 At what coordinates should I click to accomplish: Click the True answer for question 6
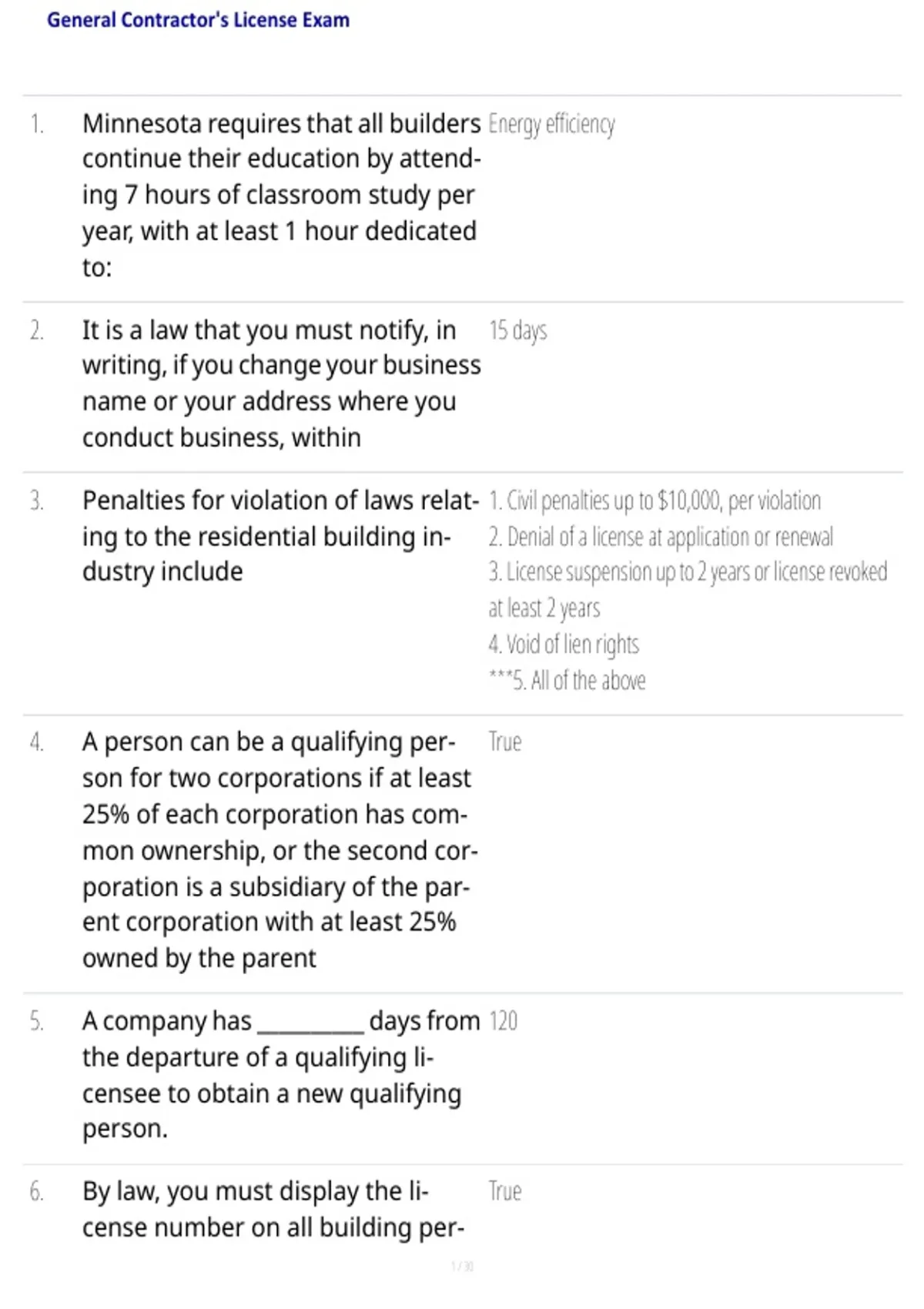pyautogui.click(x=504, y=1191)
